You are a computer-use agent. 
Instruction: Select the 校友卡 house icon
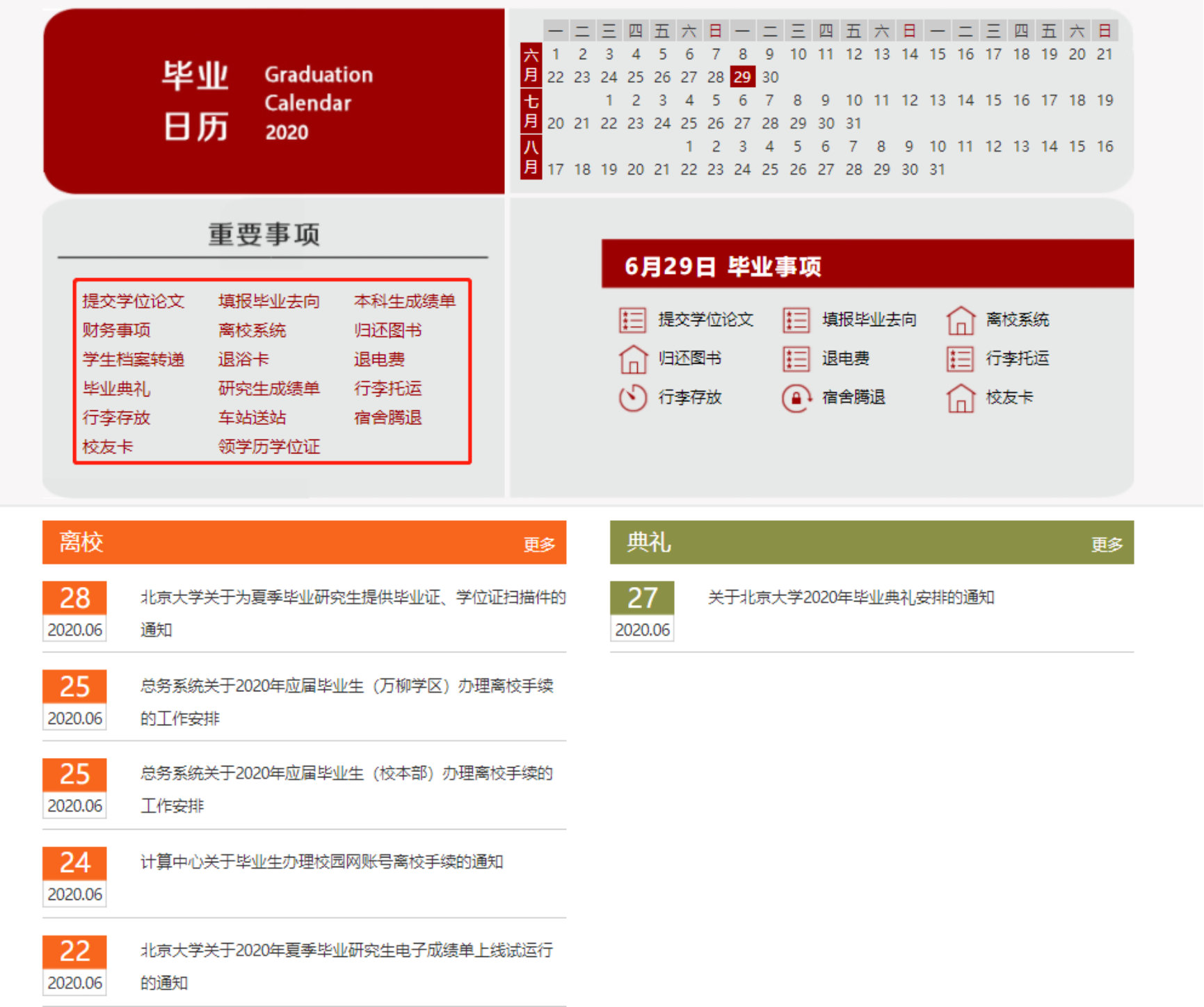[x=961, y=398]
